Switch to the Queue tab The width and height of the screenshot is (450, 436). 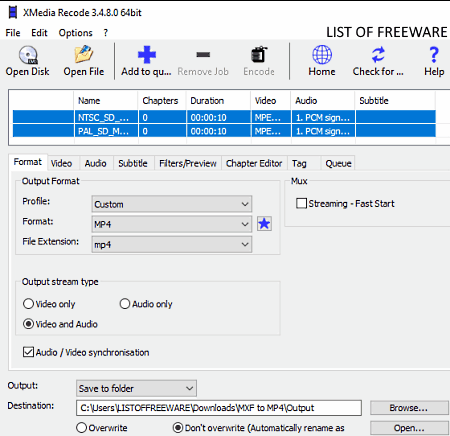(338, 163)
